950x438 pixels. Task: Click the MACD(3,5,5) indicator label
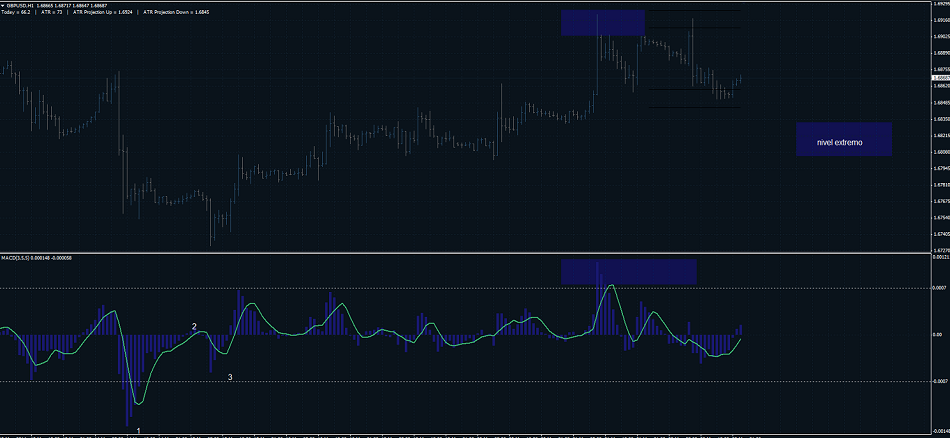click(x=14, y=259)
